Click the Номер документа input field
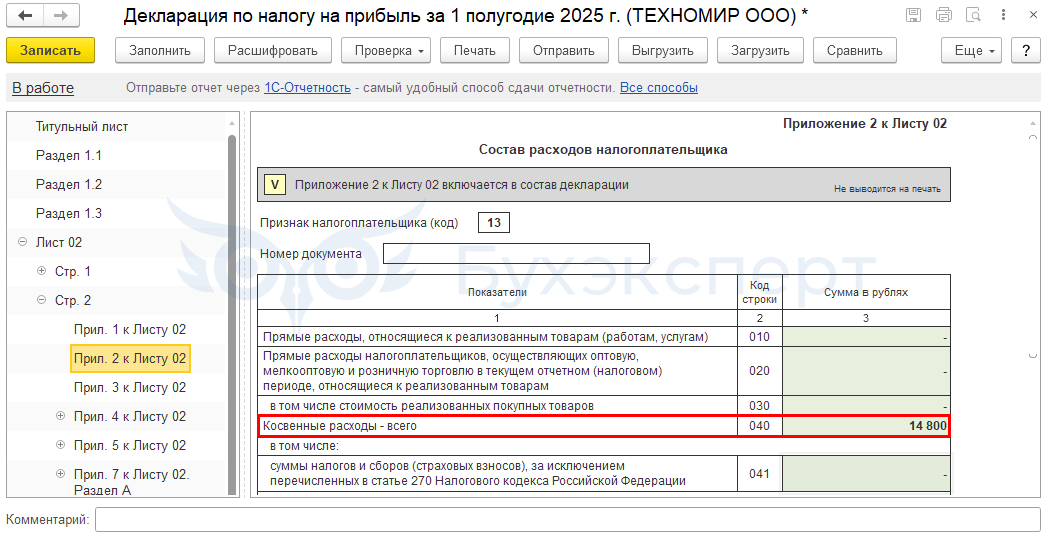The image size is (1043, 534). click(x=516, y=253)
